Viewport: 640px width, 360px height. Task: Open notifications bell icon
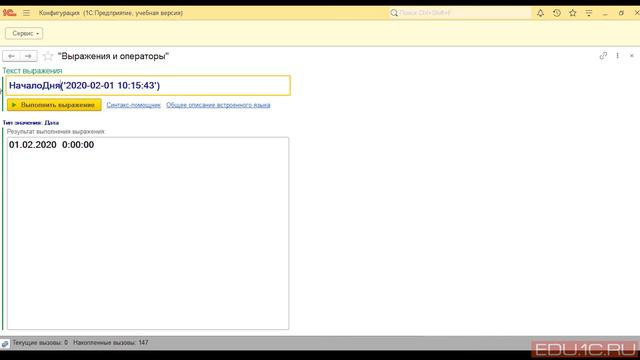[x=540, y=13]
